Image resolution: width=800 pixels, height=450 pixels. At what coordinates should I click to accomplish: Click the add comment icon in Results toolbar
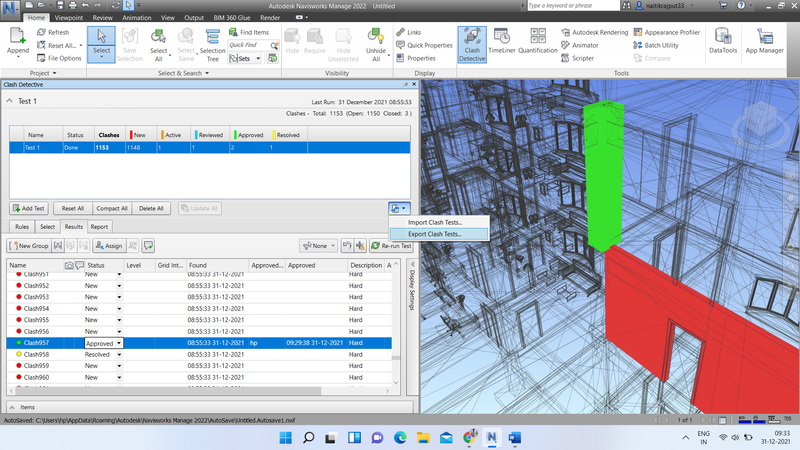coord(148,246)
